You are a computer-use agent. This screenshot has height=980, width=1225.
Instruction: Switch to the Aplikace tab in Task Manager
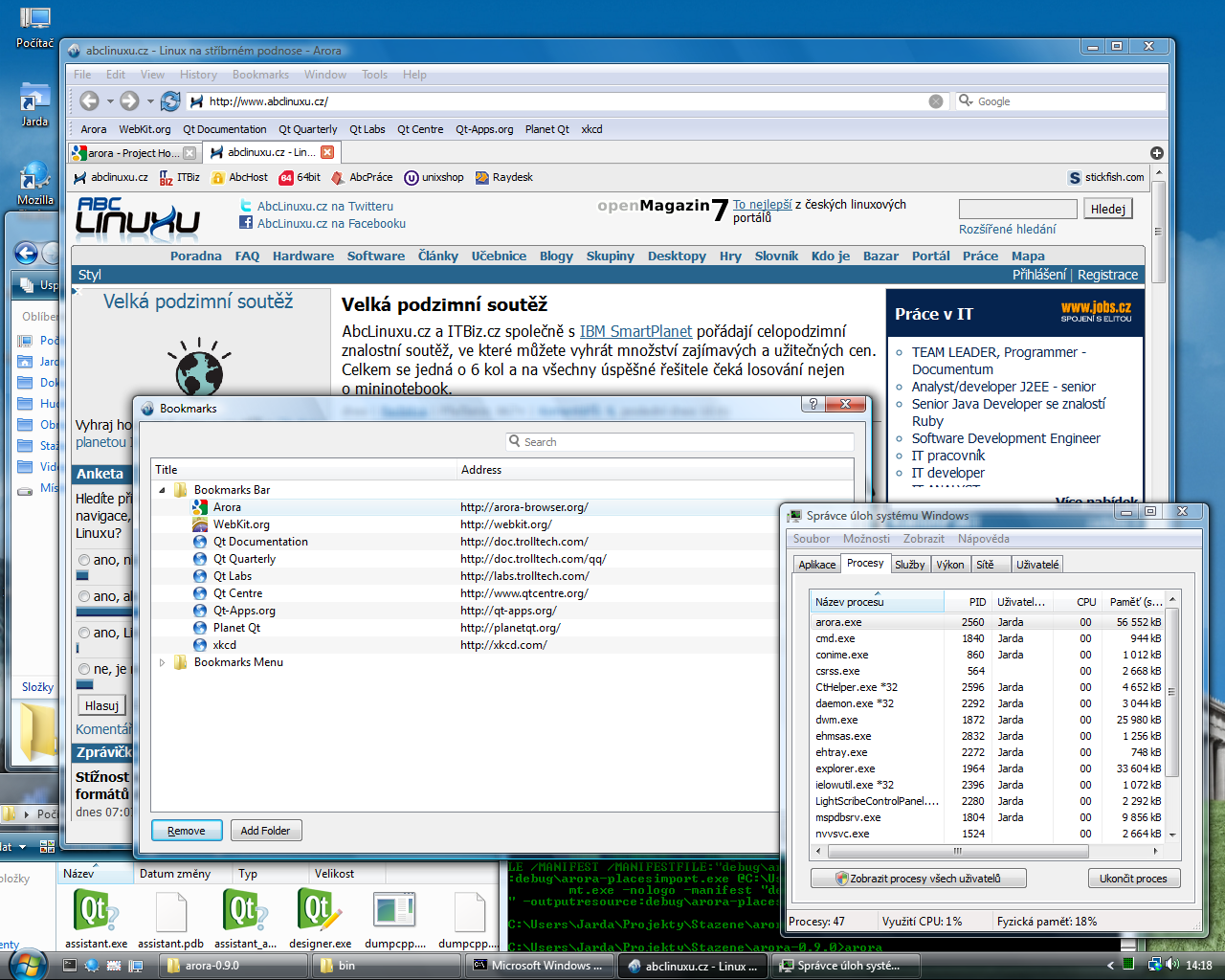817,565
